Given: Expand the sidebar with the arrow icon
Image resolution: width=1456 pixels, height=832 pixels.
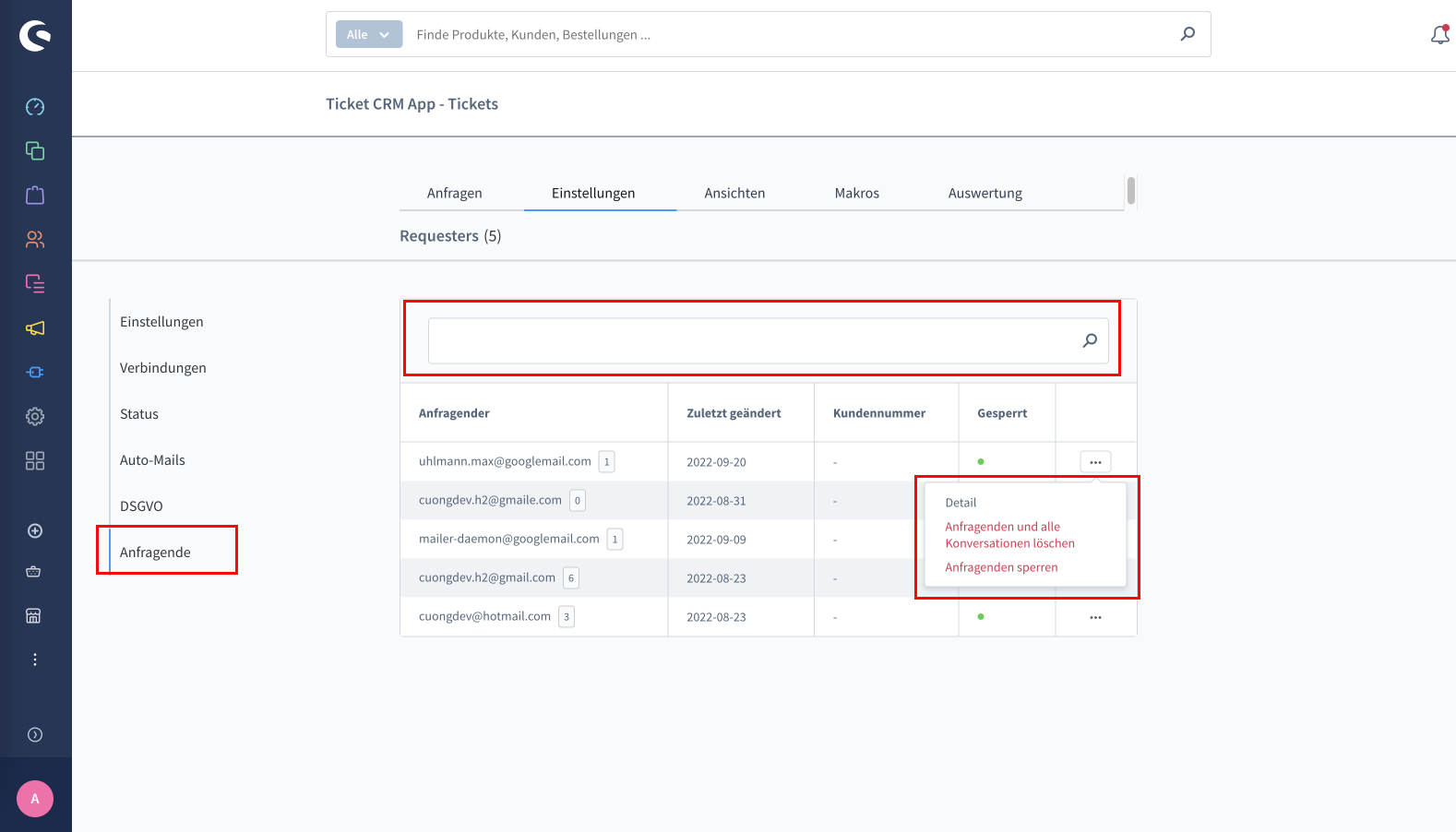Looking at the screenshot, I should pyautogui.click(x=35, y=735).
